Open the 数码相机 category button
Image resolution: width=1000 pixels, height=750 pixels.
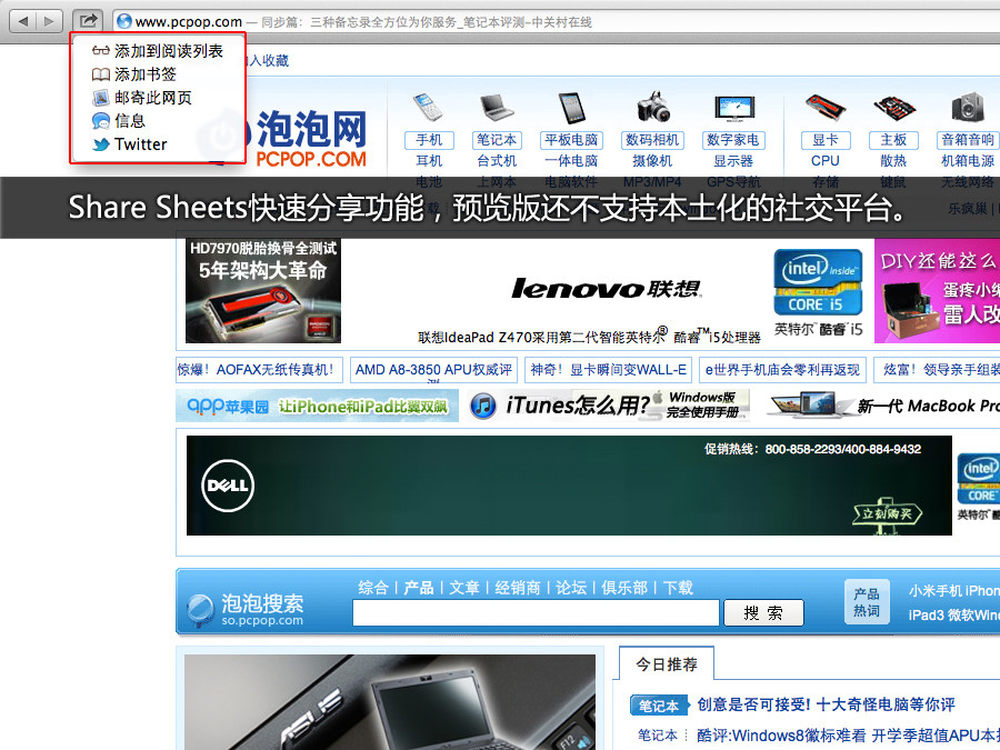[652, 140]
